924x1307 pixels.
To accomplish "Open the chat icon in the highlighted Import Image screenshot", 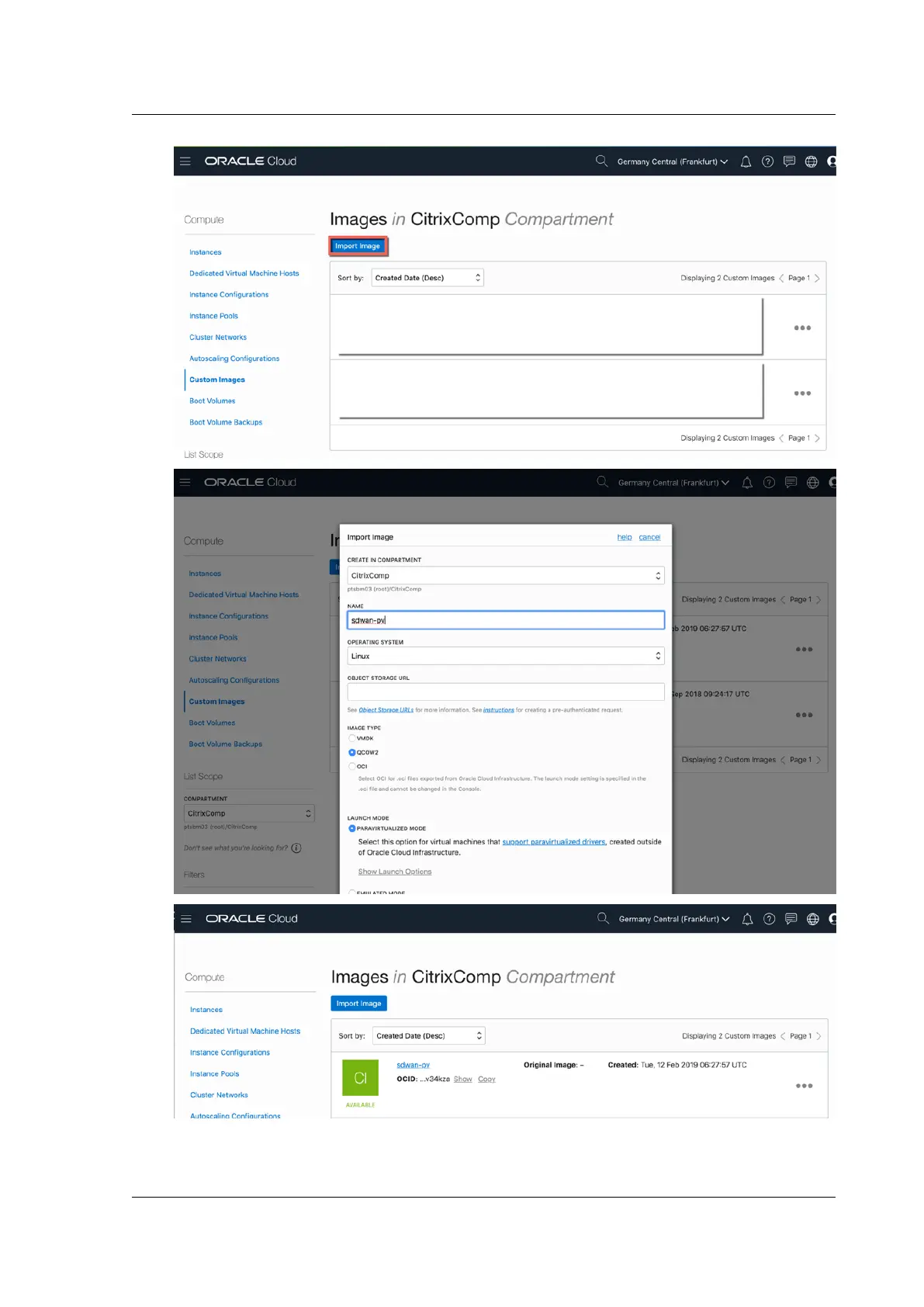I will [x=789, y=161].
